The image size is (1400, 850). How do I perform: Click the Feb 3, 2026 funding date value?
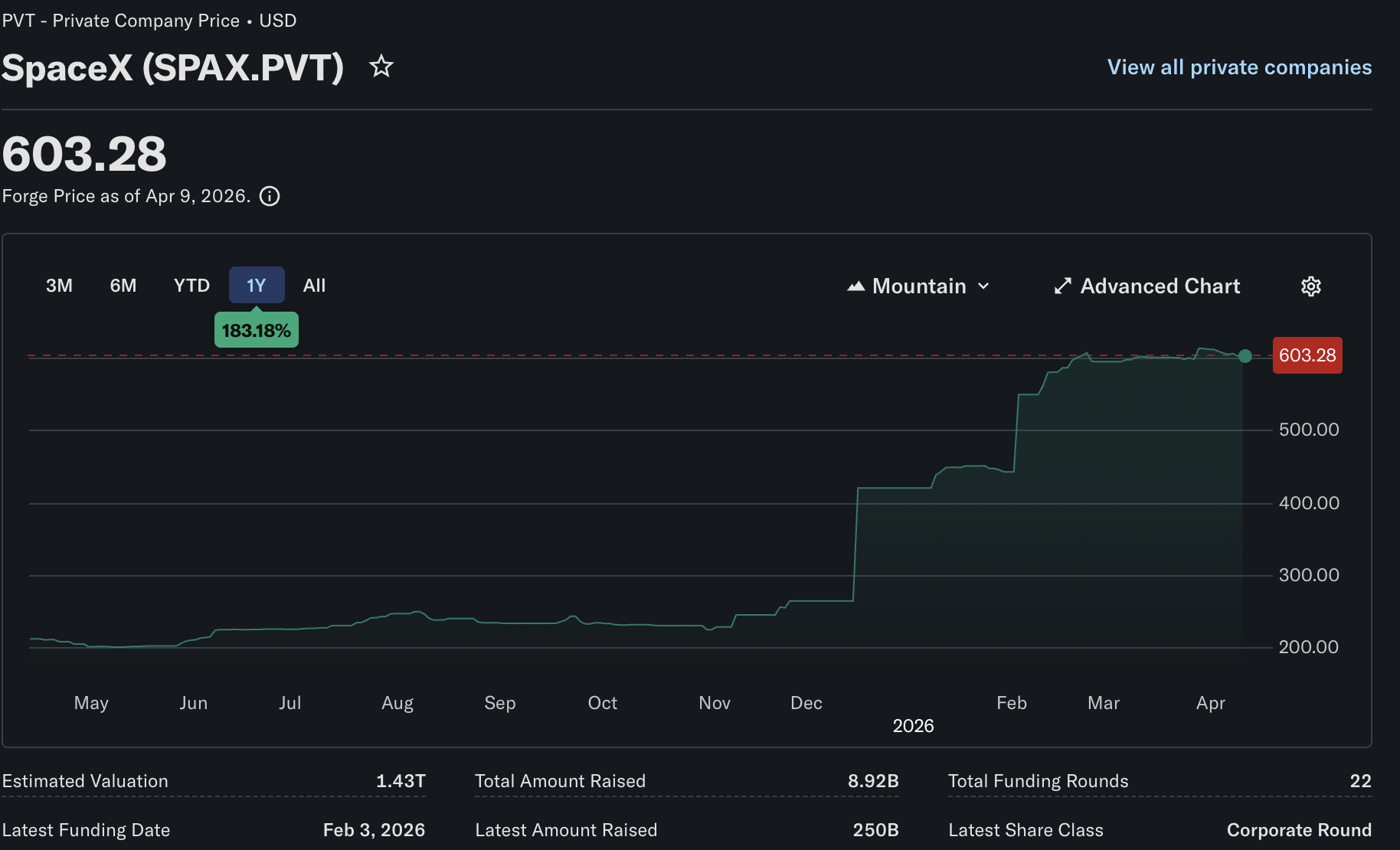point(375,829)
